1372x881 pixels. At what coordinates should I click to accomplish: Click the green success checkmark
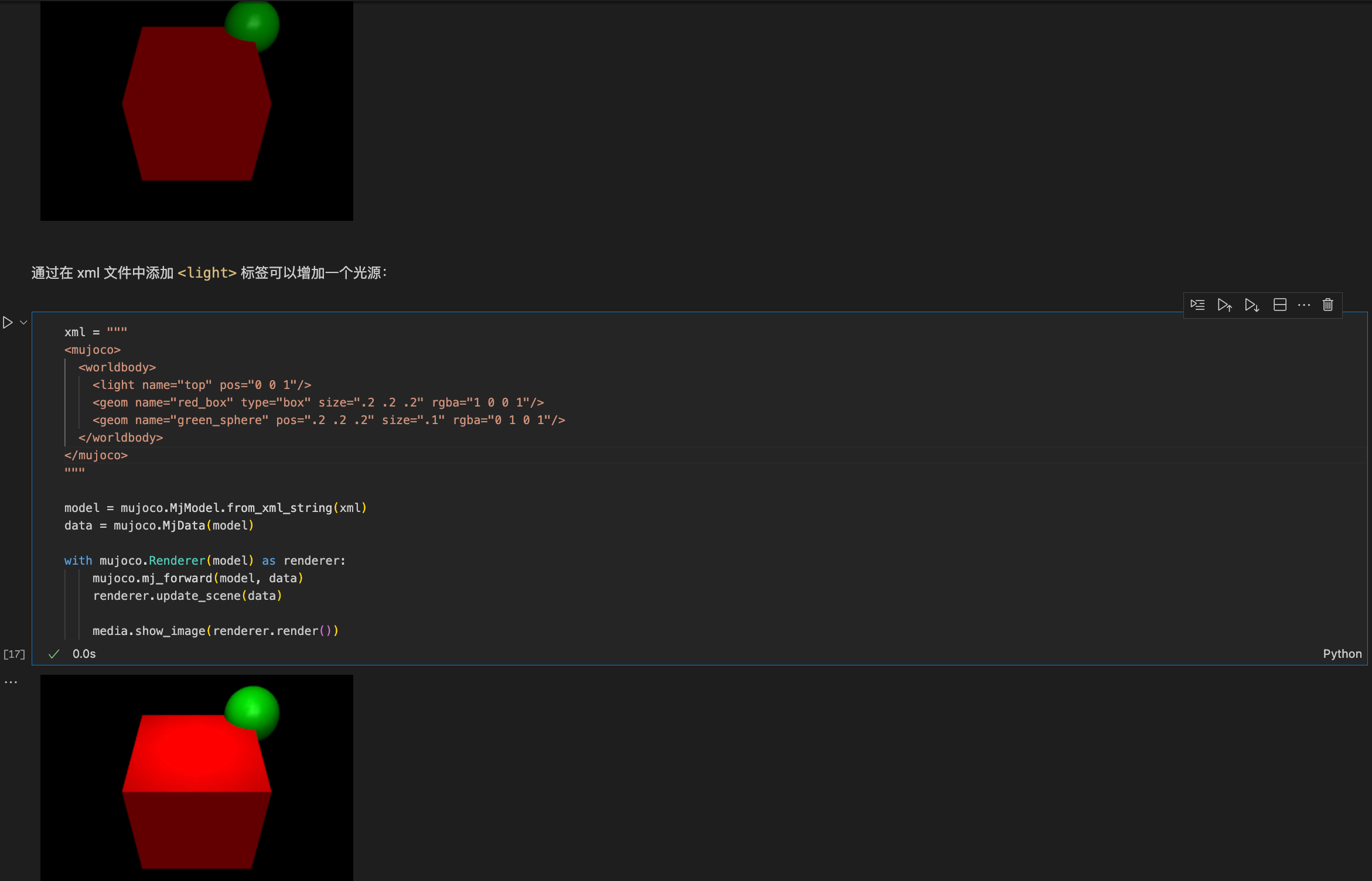click(54, 654)
